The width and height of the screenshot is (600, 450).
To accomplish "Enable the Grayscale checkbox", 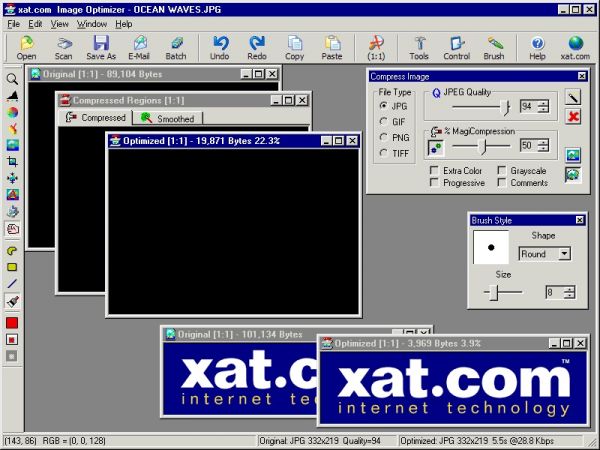I will [x=502, y=170].
